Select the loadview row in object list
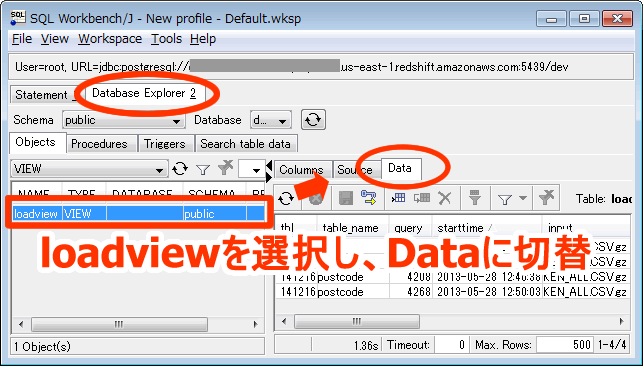 (138, 214)
